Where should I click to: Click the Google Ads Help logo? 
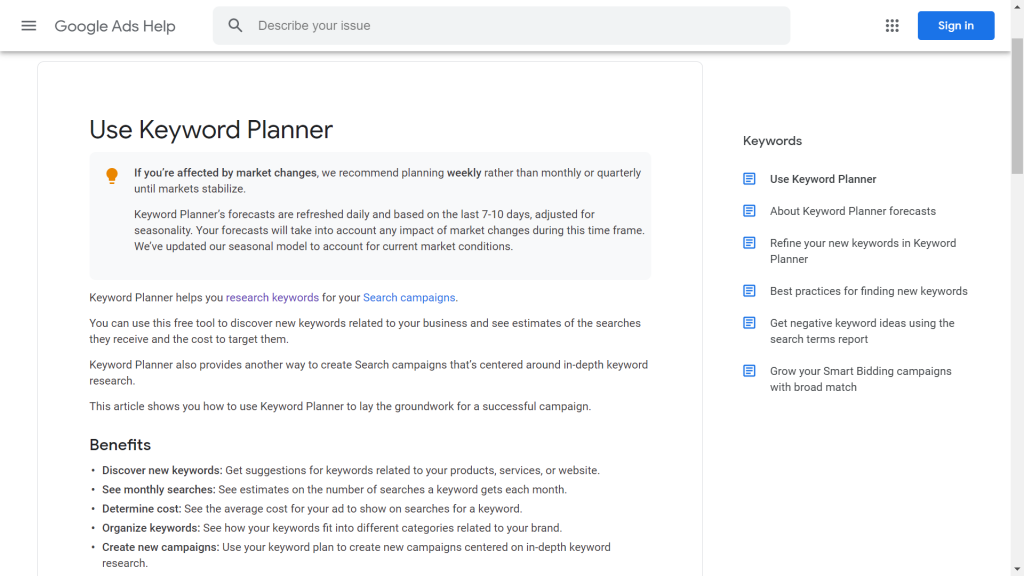coord(115,26)
